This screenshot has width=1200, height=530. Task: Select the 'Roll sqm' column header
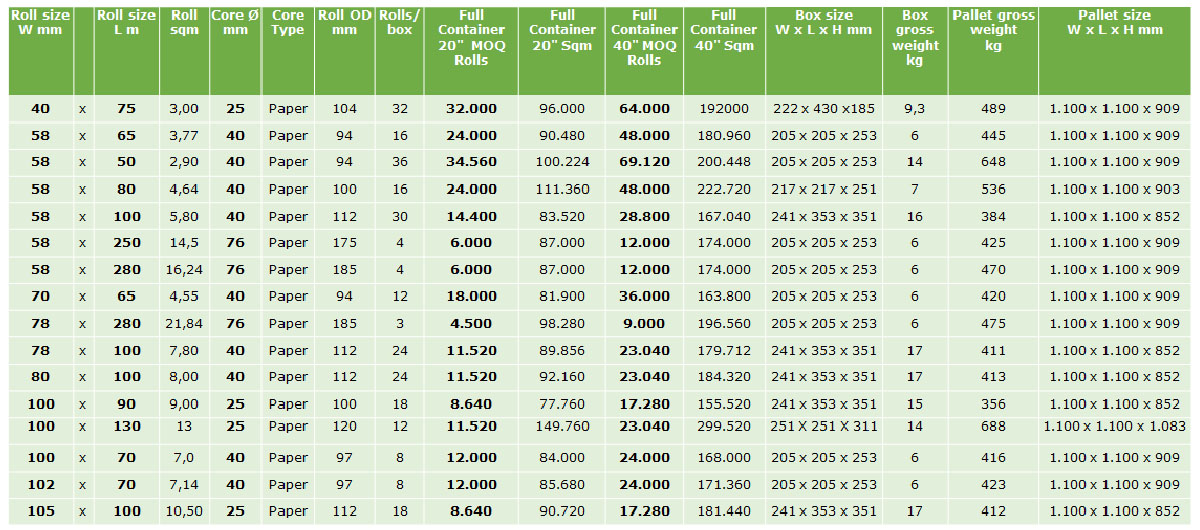184,23
